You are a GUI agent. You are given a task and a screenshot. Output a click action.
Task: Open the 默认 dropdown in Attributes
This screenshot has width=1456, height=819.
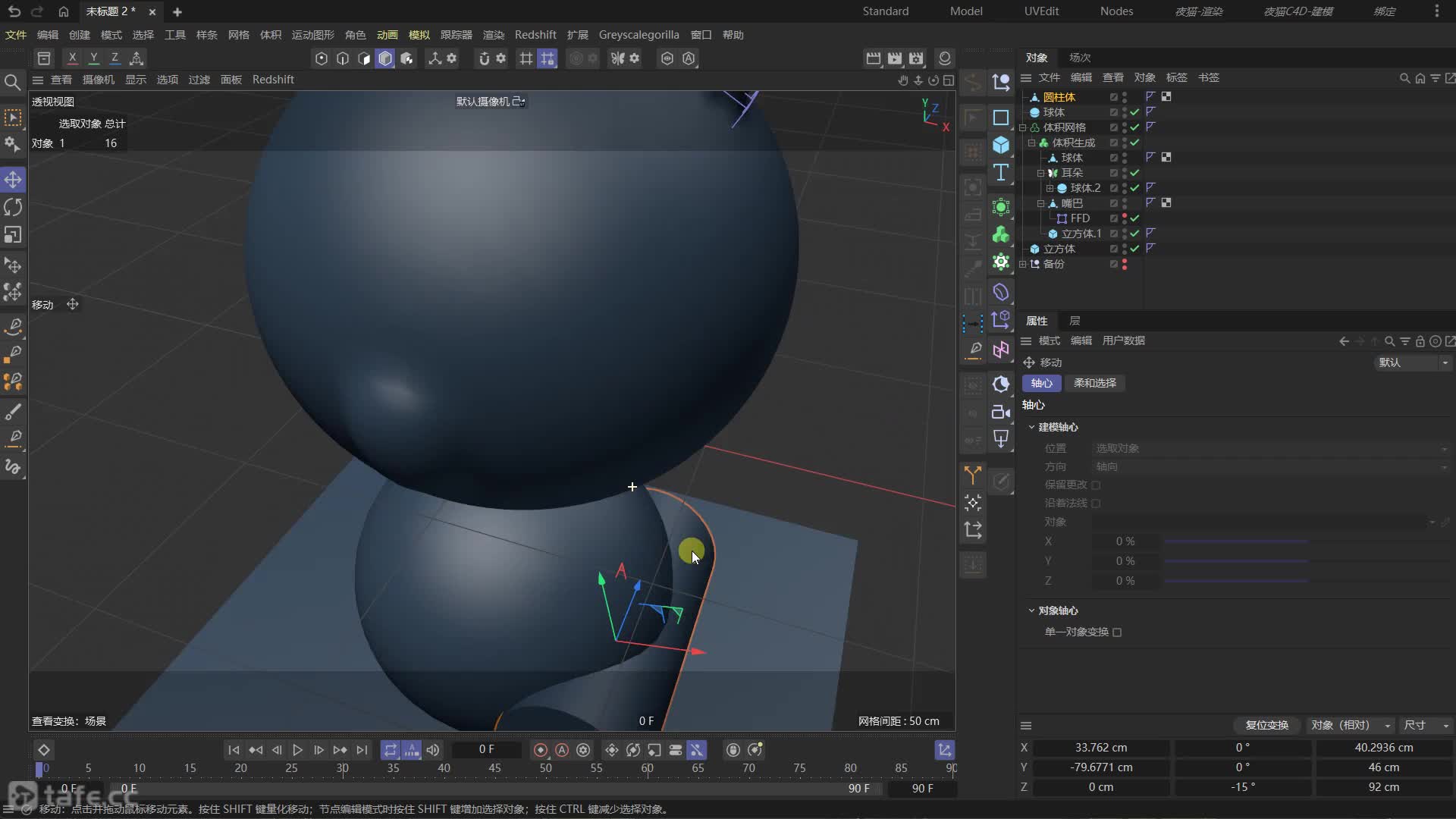click(1413, 362)
